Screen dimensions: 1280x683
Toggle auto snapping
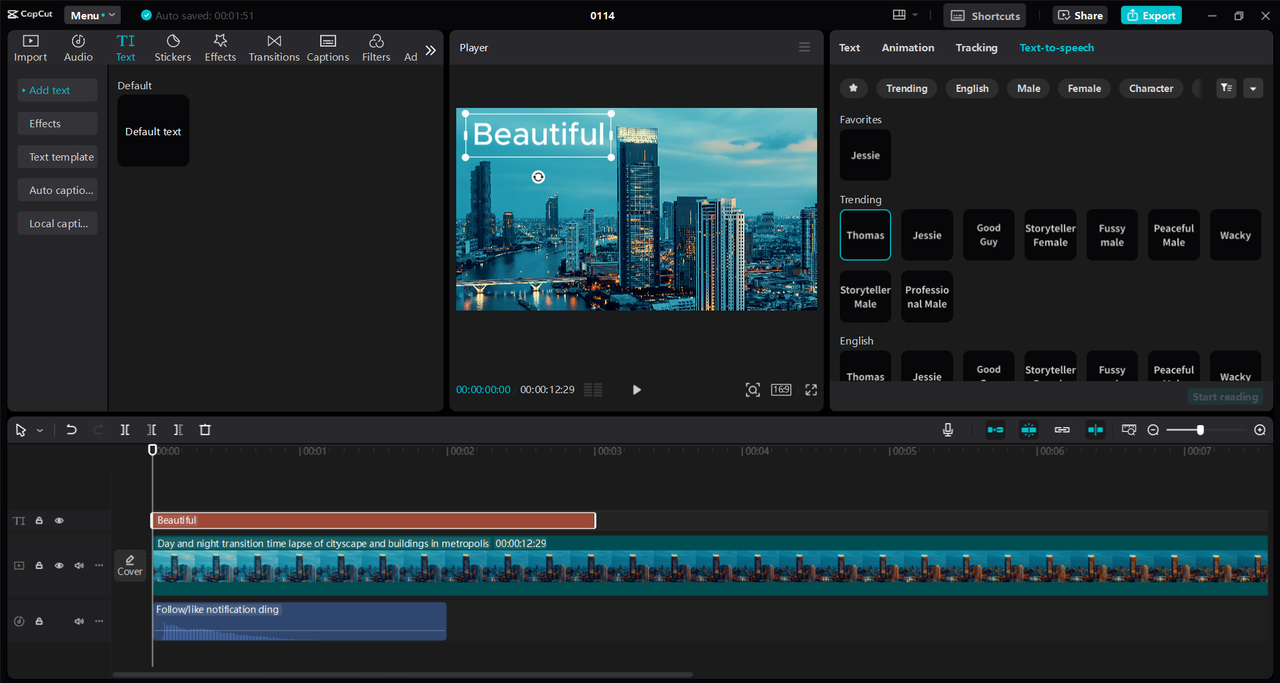click(x=1029, y=430)
